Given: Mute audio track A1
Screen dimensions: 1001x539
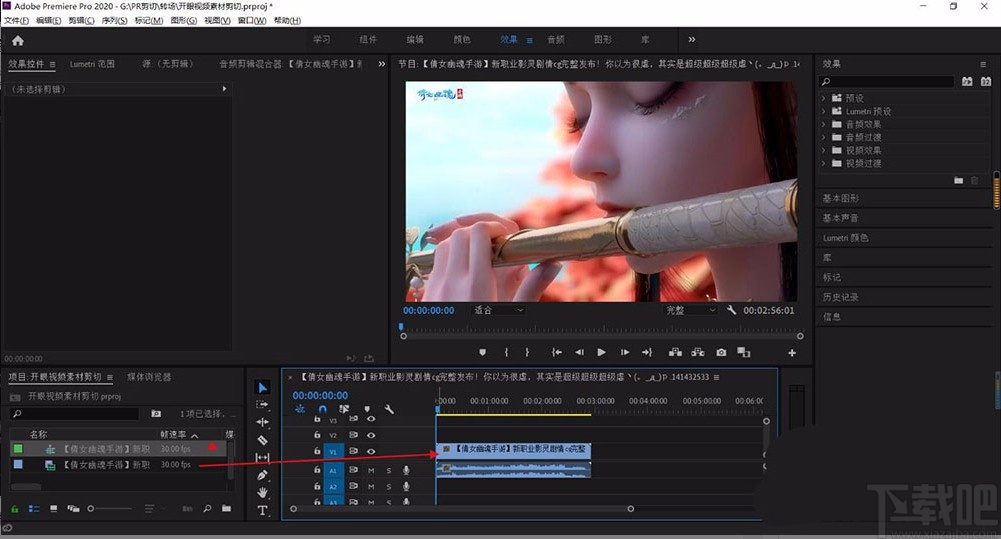Looking at the screenshot, I should click(371, 470).
